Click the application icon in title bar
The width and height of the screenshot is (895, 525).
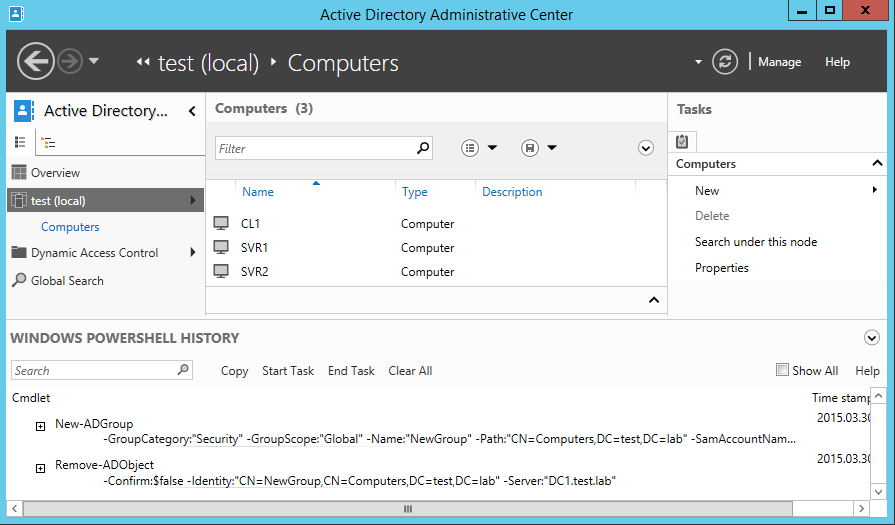pos(17,14)
